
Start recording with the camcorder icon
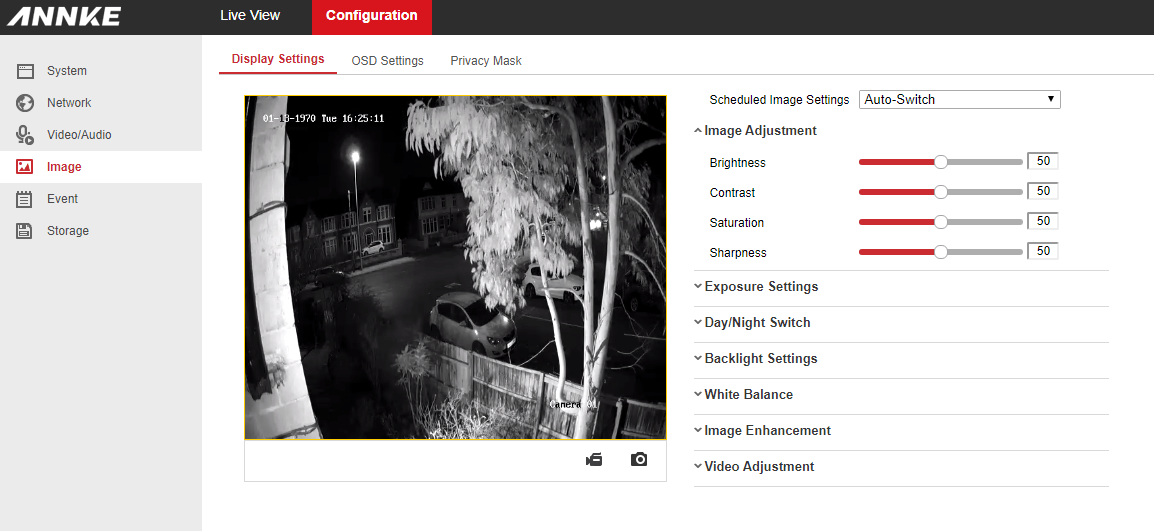pyautogui.click(x=594, y=460)
